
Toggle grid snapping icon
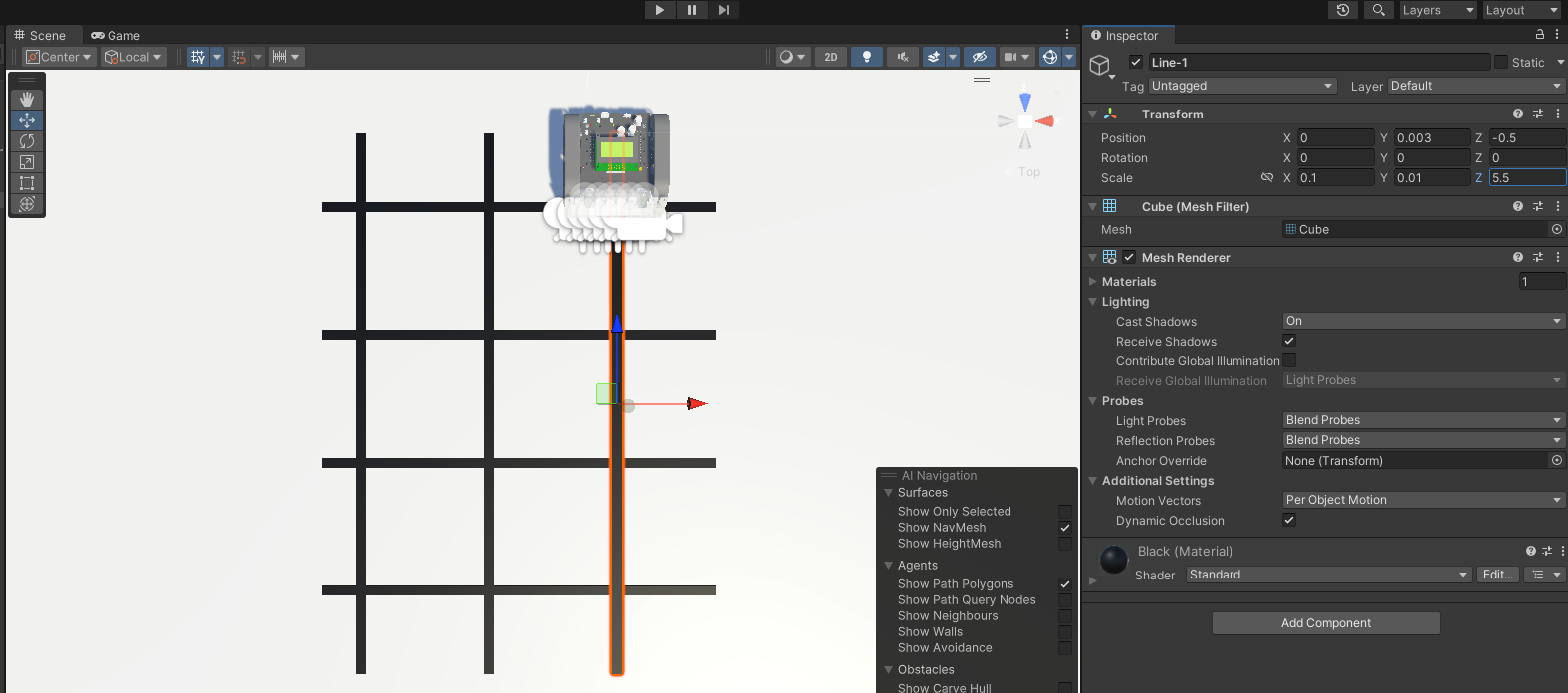pos(239,57)
